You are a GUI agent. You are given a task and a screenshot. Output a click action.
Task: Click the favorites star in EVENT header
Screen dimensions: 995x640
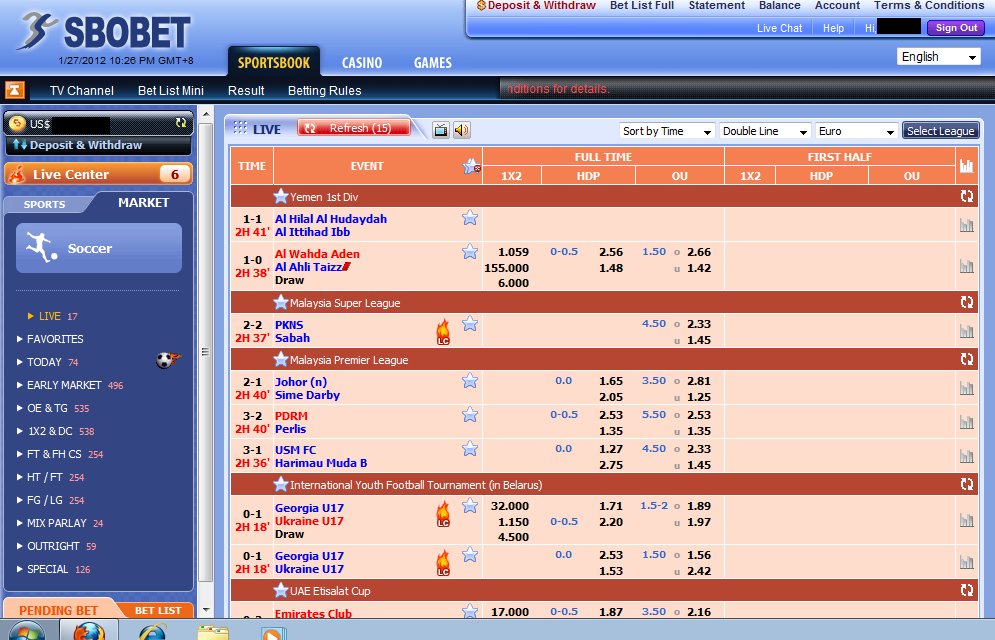coord(471,167)
